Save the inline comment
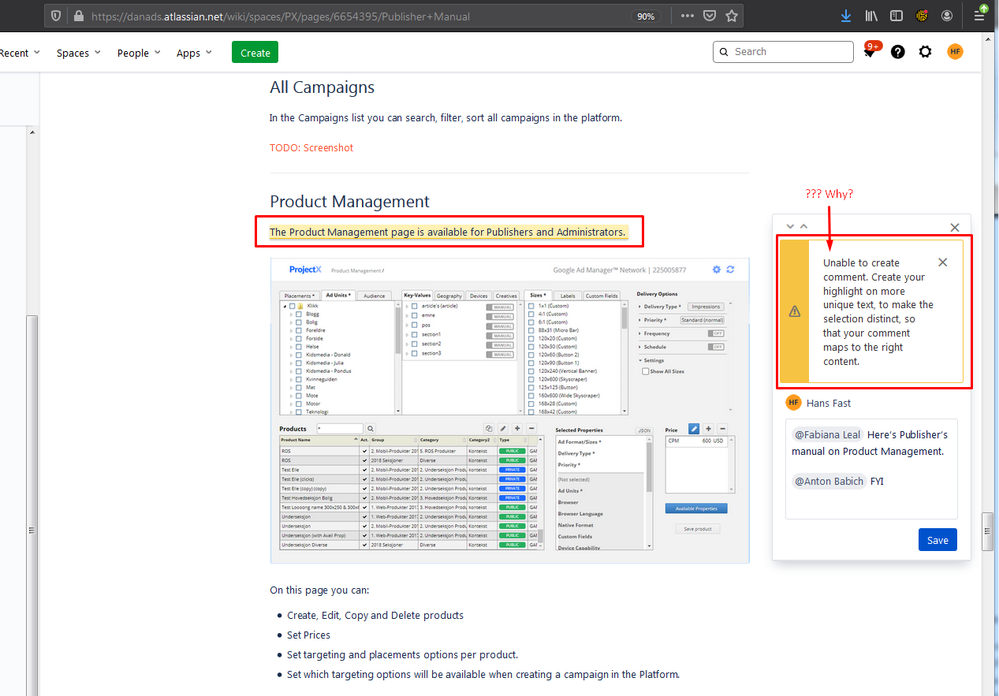This screenshot has width=999, height=696. pyautogui.click(x=937, y=540)
